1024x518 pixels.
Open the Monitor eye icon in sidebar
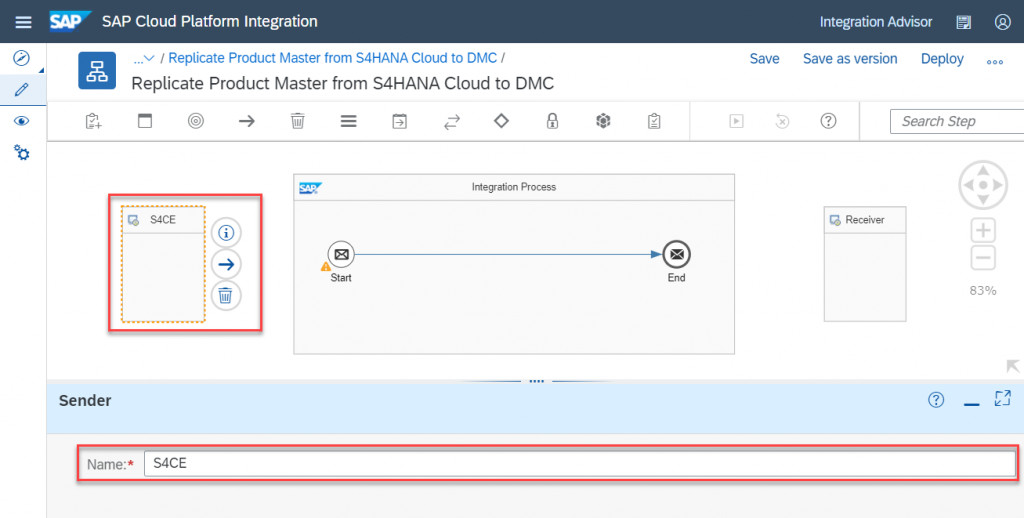tap(22, 121)
